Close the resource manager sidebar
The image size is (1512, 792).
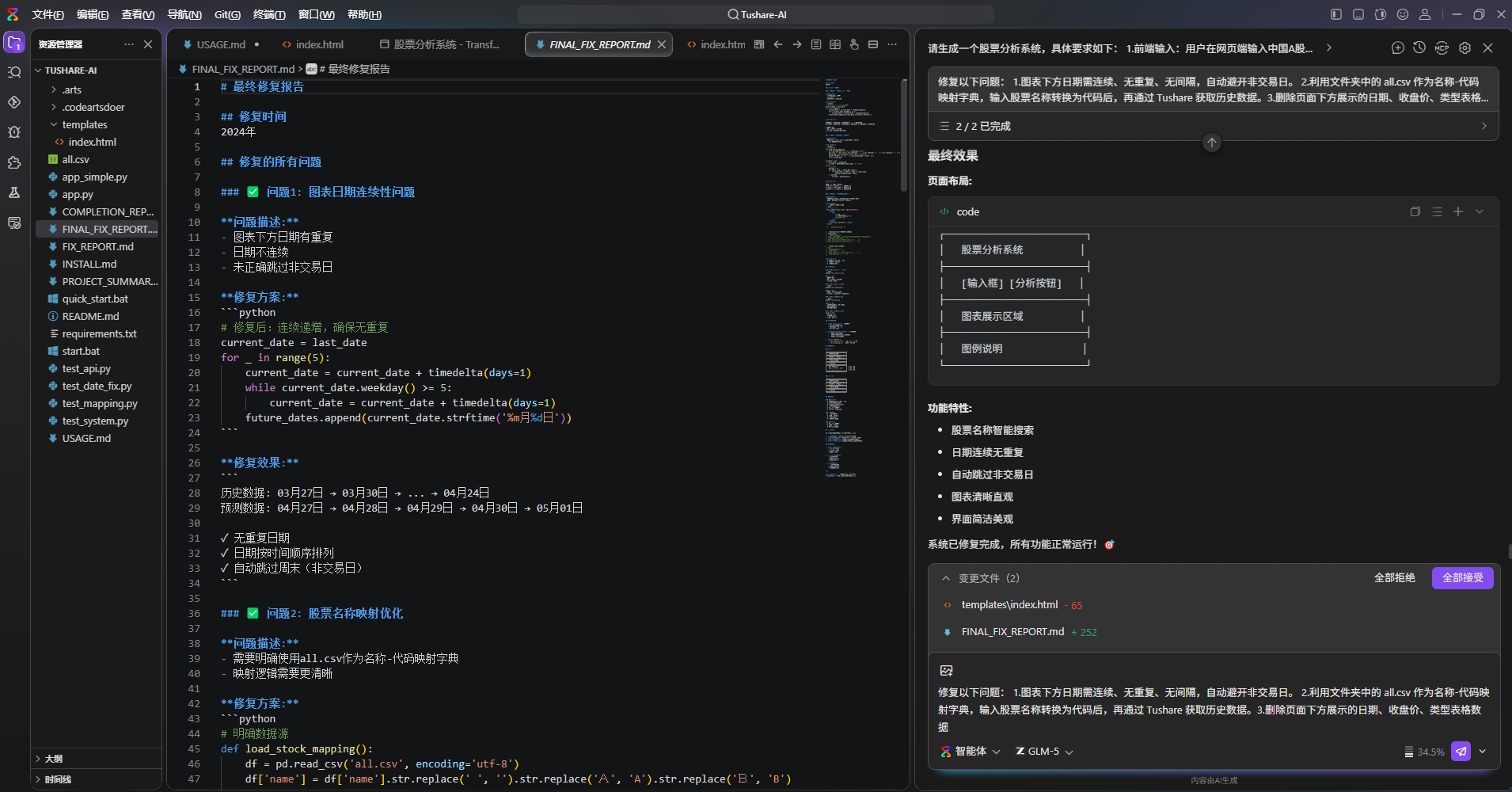click(x=148, y=44)
